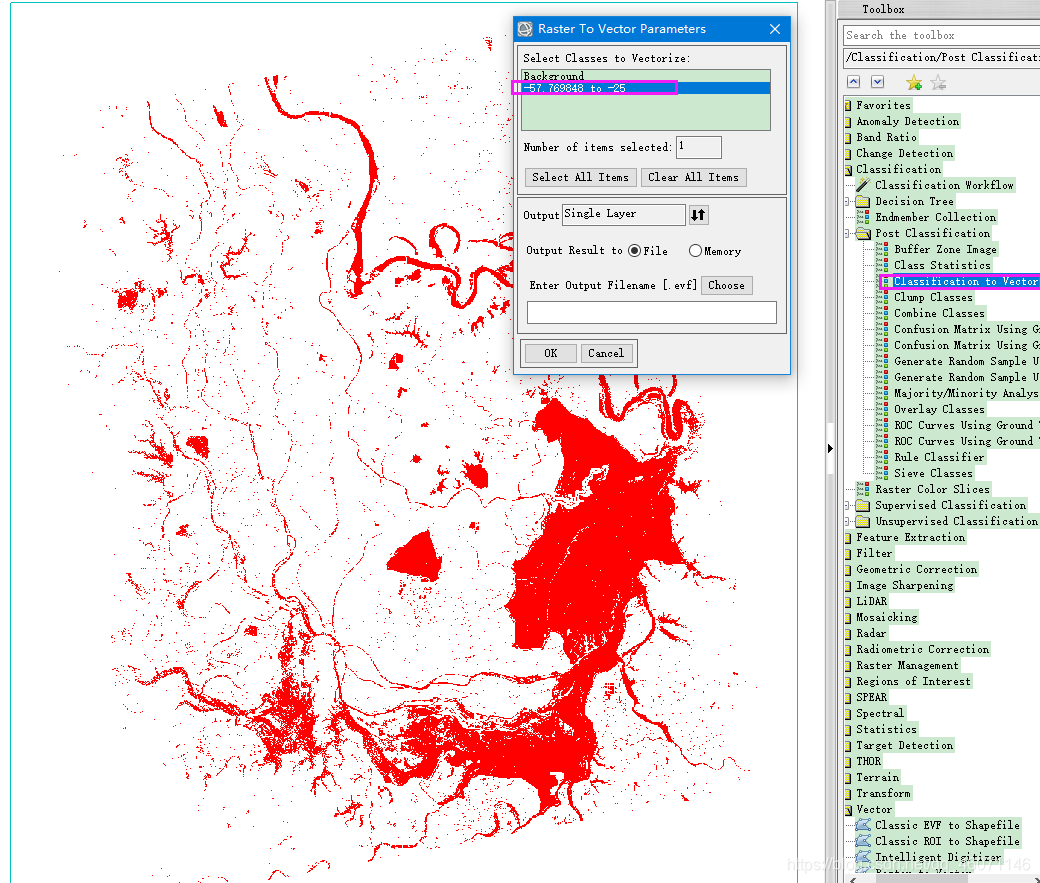Toggle Output layer mode swap arrows button
Image resolution: width=1040 pixels, height=883 pixels.
pyautogui.click(x=698, y=214)
